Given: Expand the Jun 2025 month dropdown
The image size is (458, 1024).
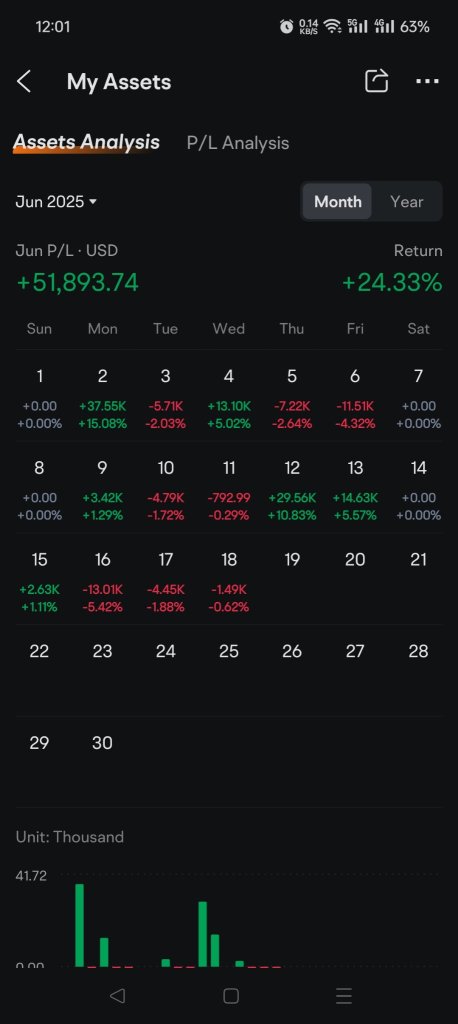Looking at the screenshot, I should 56,201.
